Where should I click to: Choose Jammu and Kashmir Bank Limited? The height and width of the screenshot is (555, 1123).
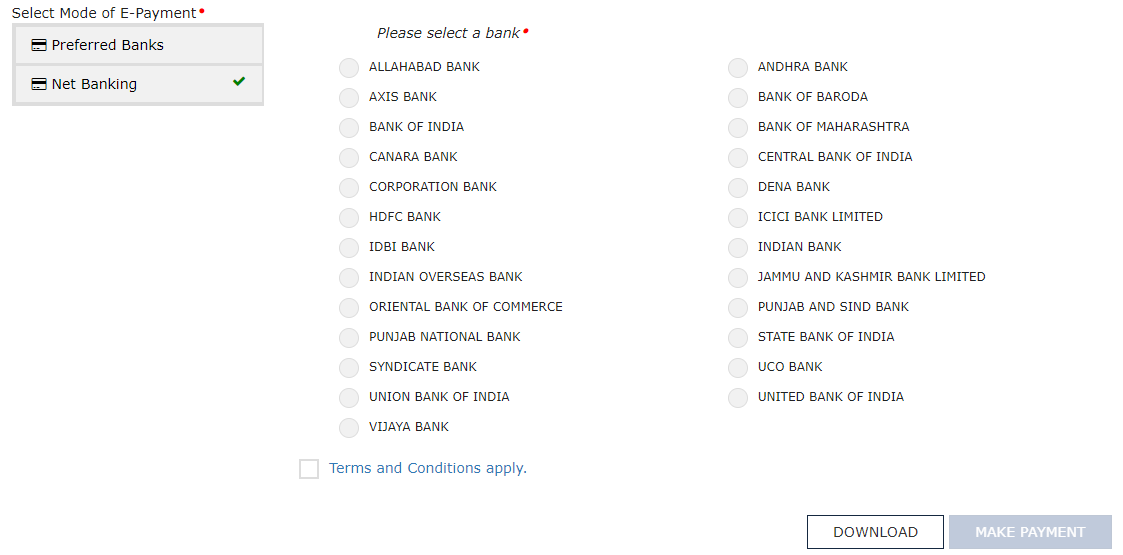(738, 278)
